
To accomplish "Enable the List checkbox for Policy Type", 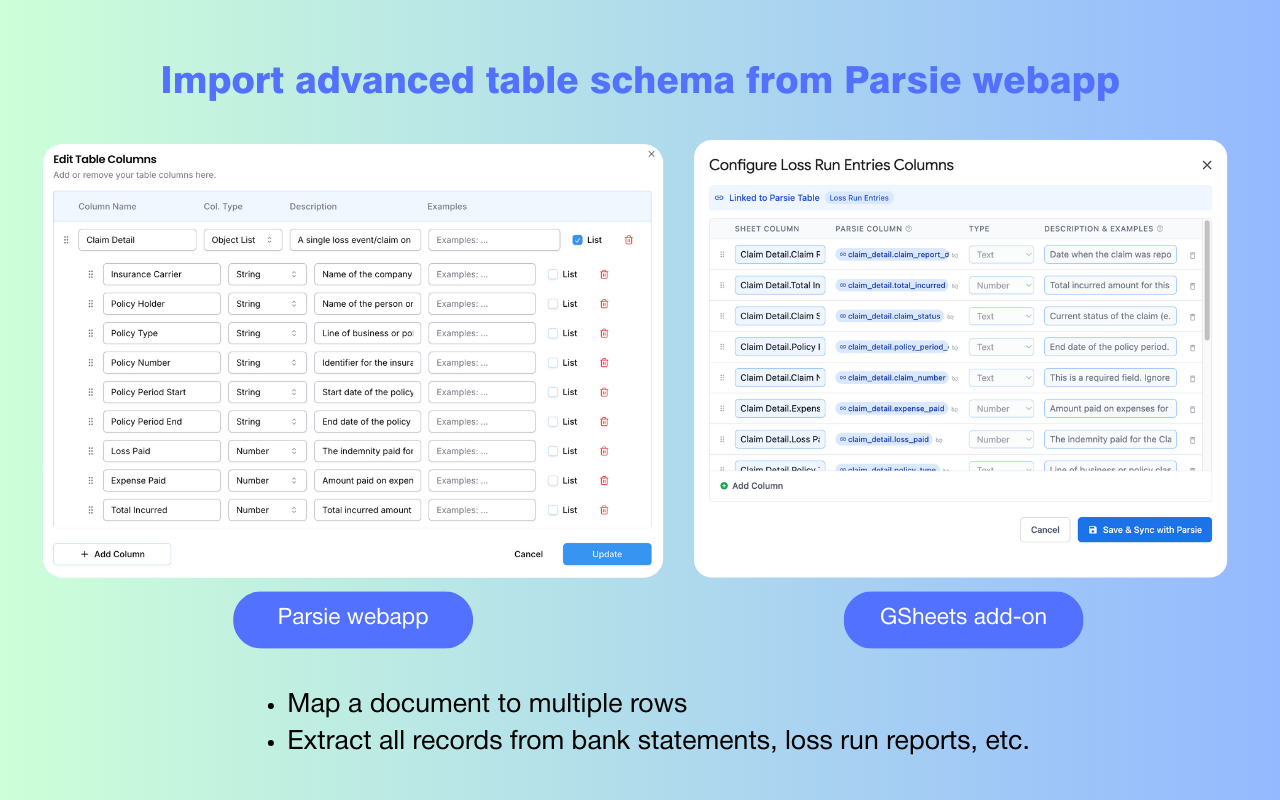I will tap(553, 333).
